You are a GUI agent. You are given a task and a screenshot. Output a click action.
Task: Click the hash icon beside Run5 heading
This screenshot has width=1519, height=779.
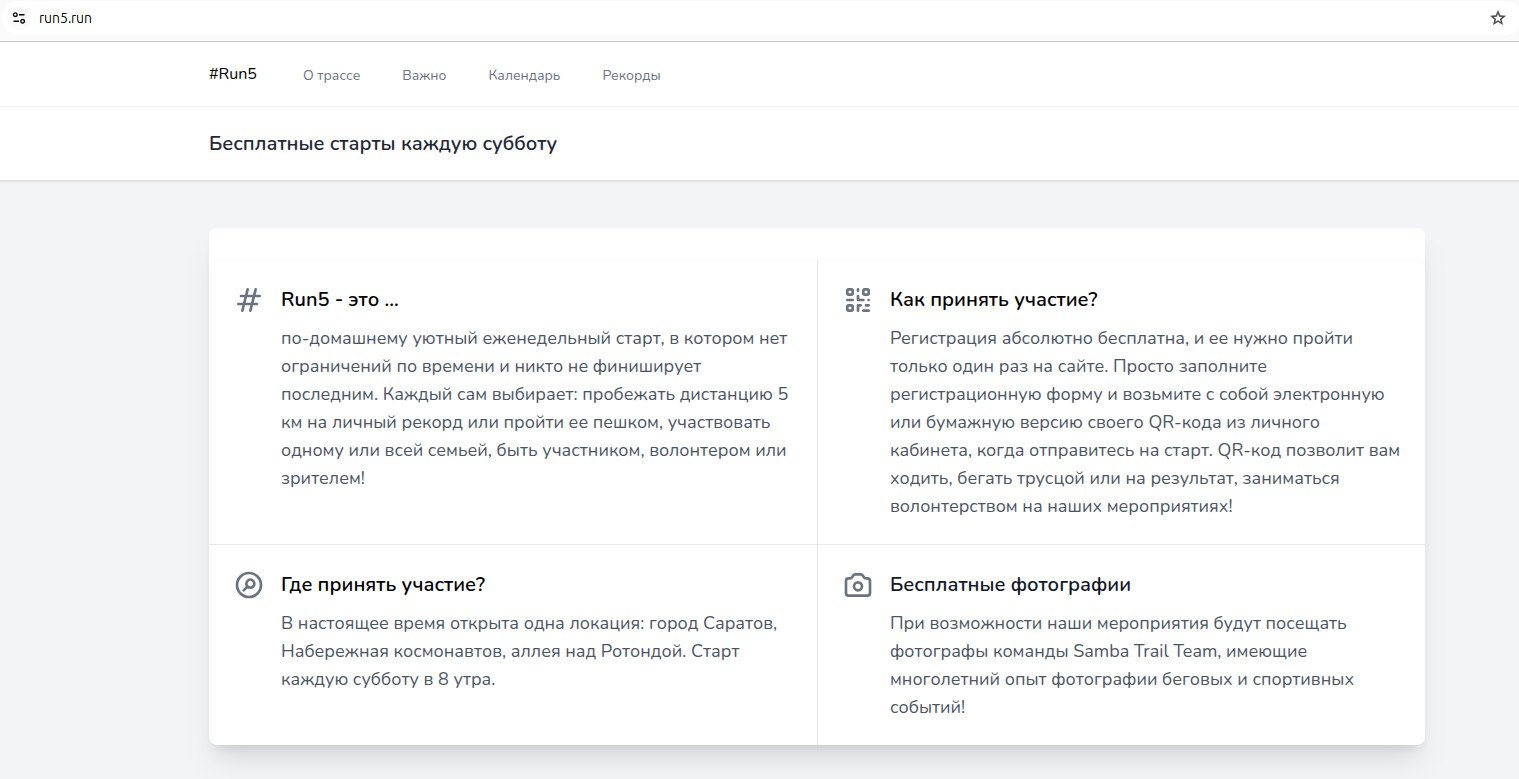point(248,300)
